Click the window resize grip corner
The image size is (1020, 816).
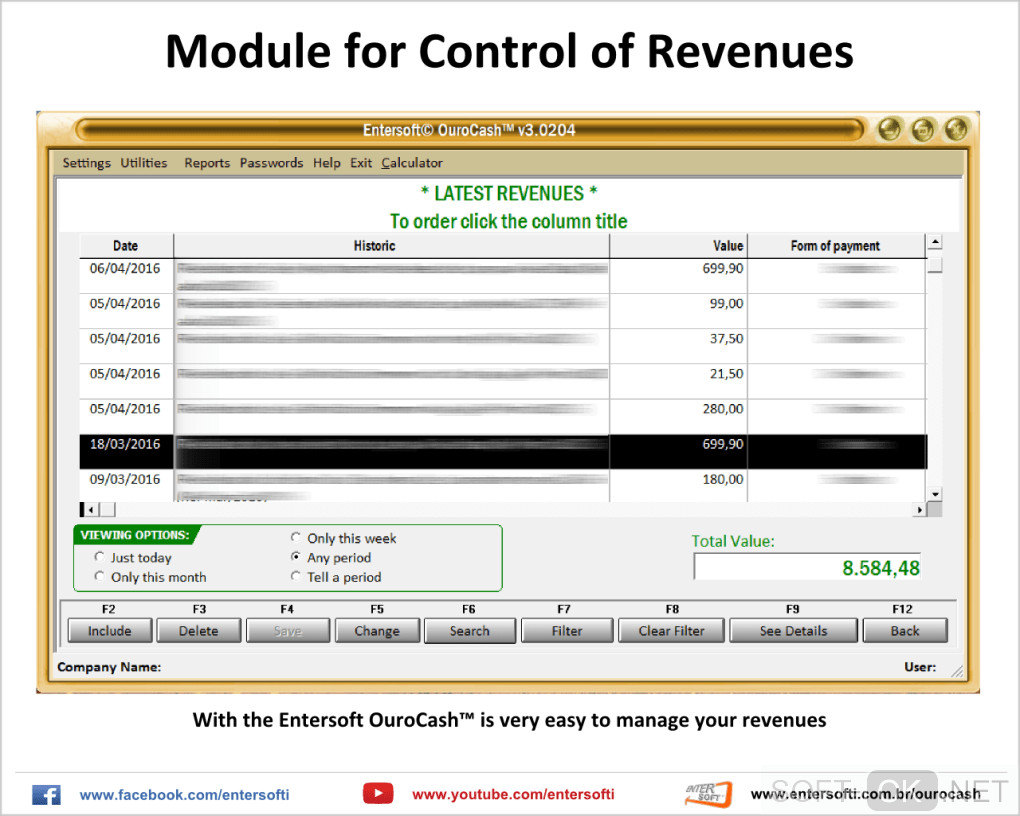pos(957,671)
